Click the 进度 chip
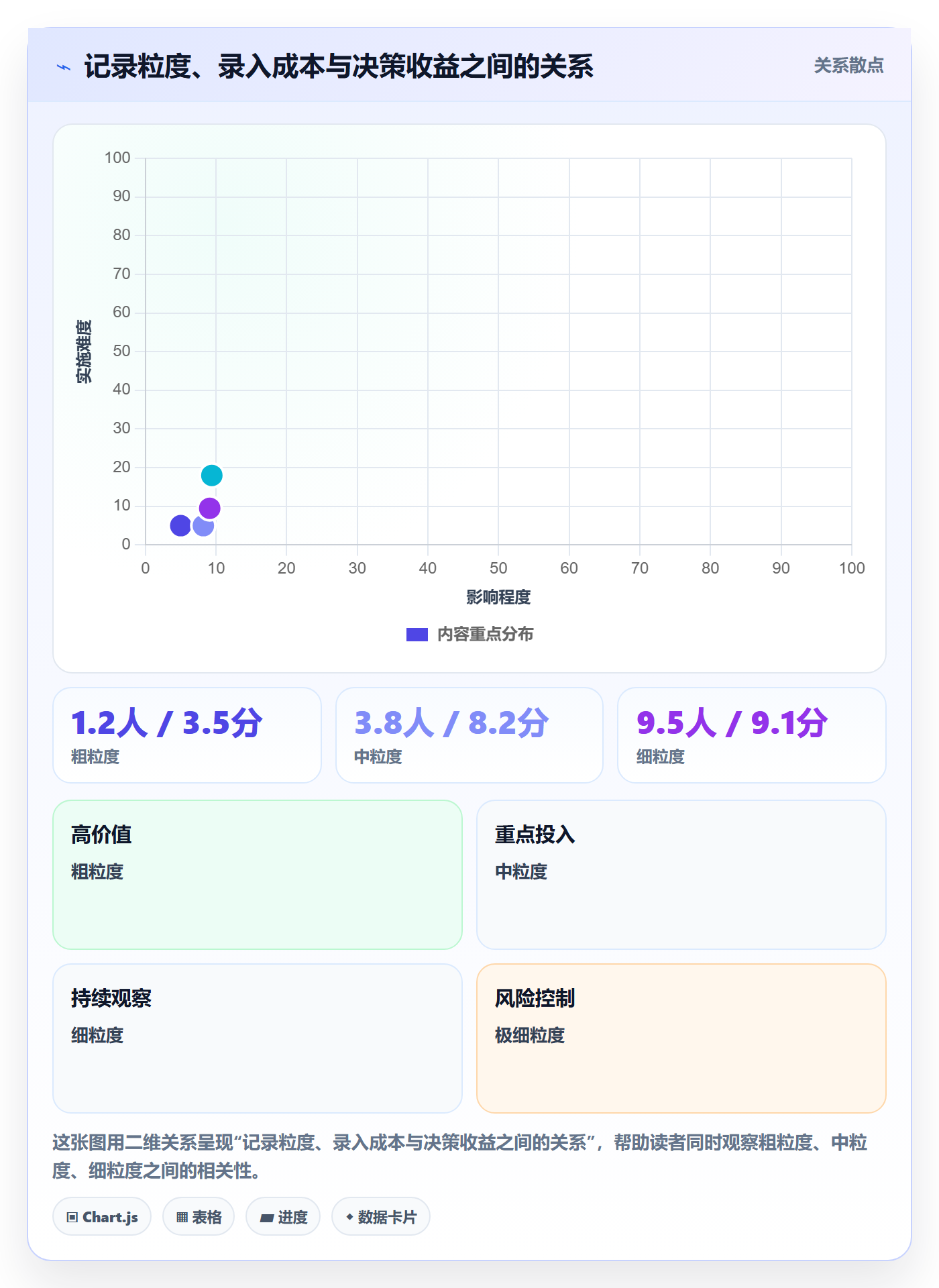 coord(283,1217)
